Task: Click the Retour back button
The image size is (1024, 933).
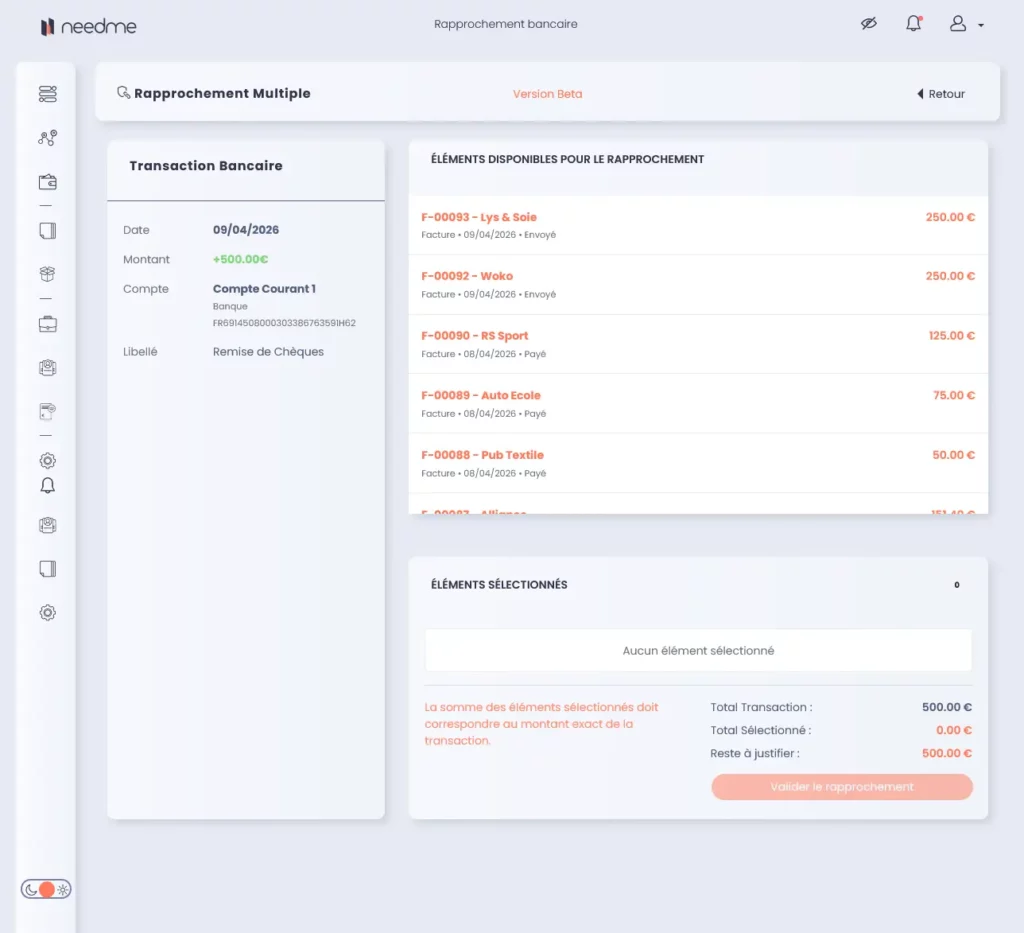Action: 940,94
